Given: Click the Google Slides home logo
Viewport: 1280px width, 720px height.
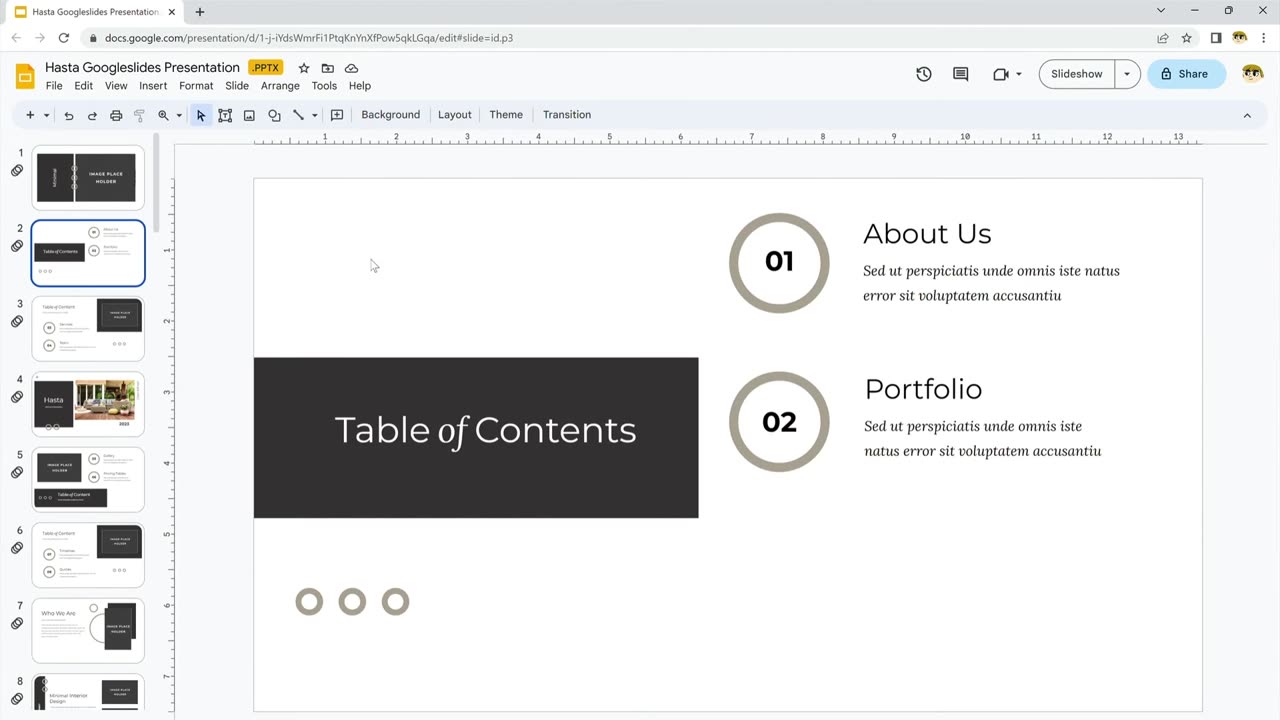Looking at the screenshot, I should click(25, 76).
